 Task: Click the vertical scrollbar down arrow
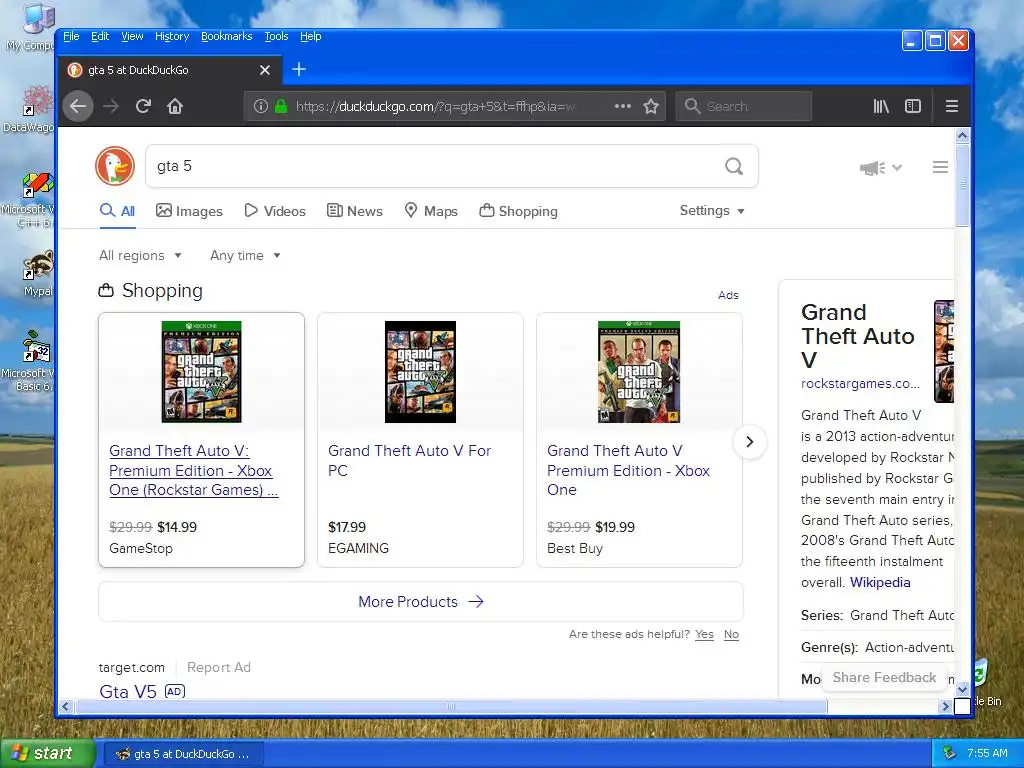(x=962, y=690)
